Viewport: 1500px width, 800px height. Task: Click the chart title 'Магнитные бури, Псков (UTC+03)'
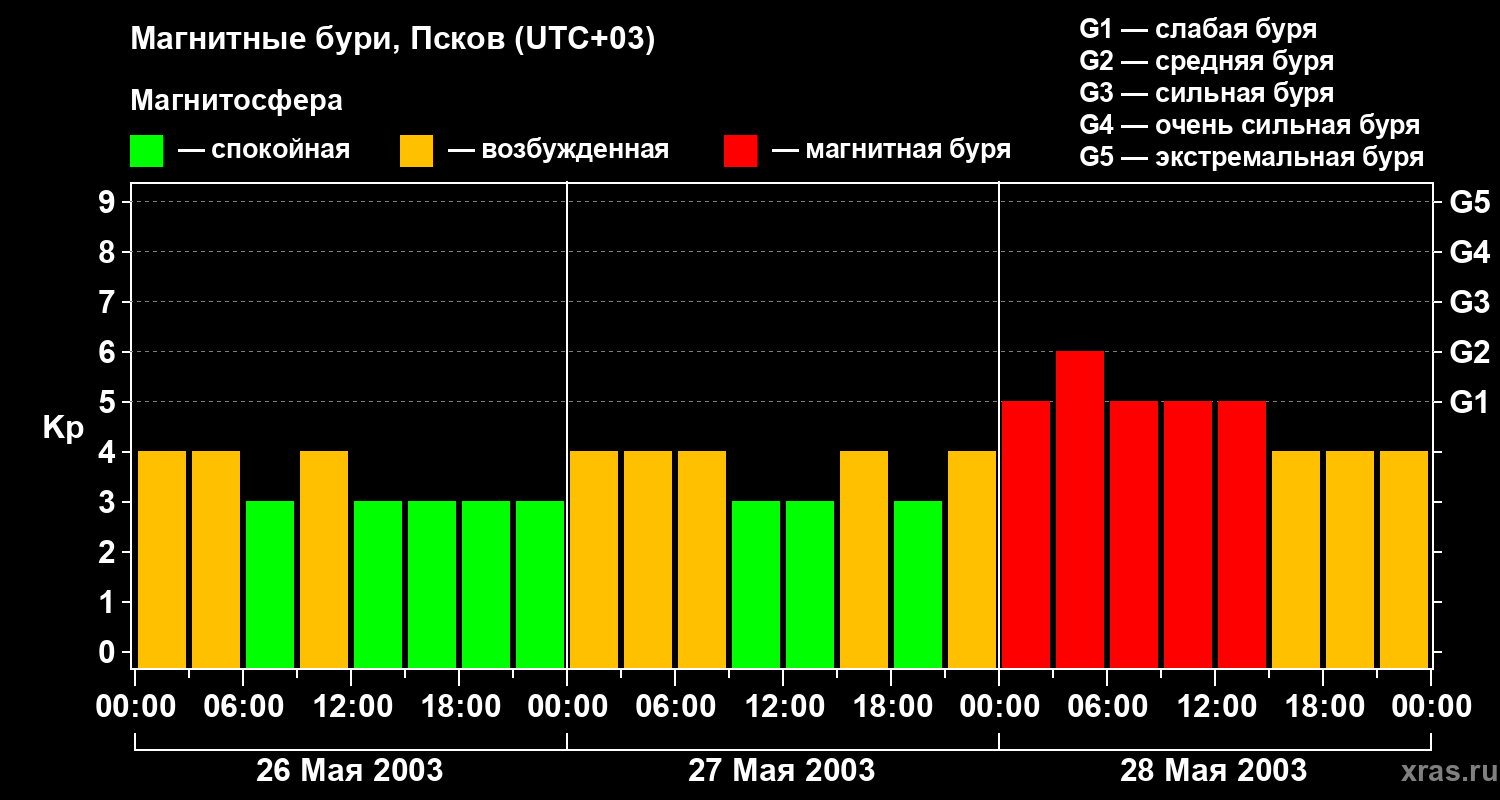coord(393,40)
